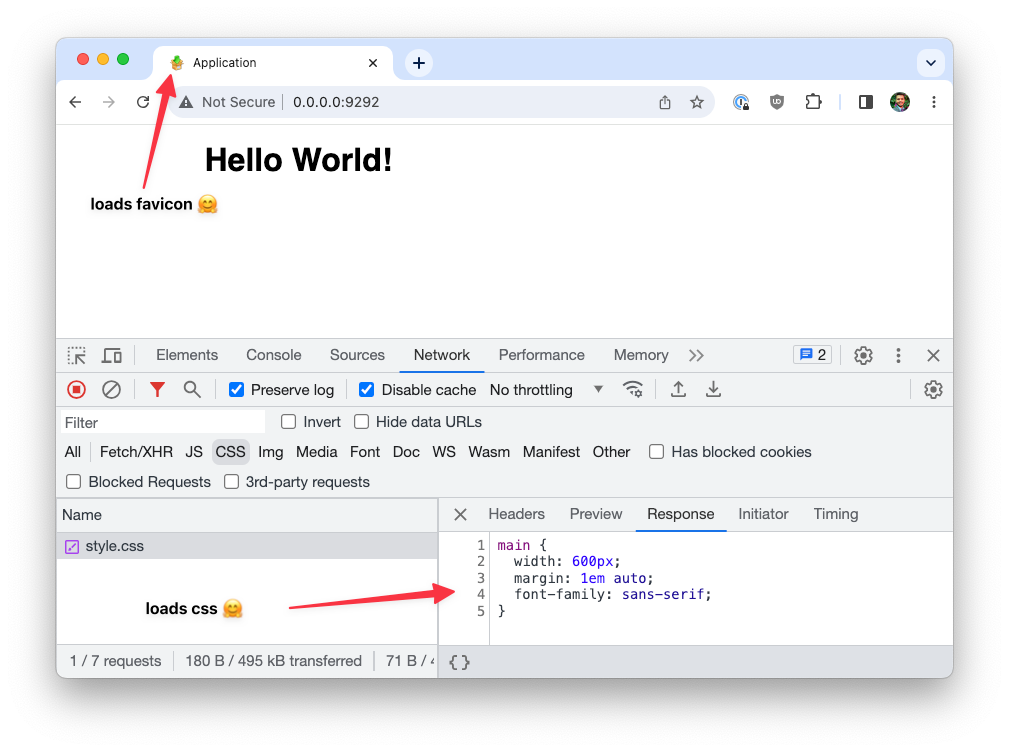
Task: Open the password manager extension icon
Action: pos(741,102)
